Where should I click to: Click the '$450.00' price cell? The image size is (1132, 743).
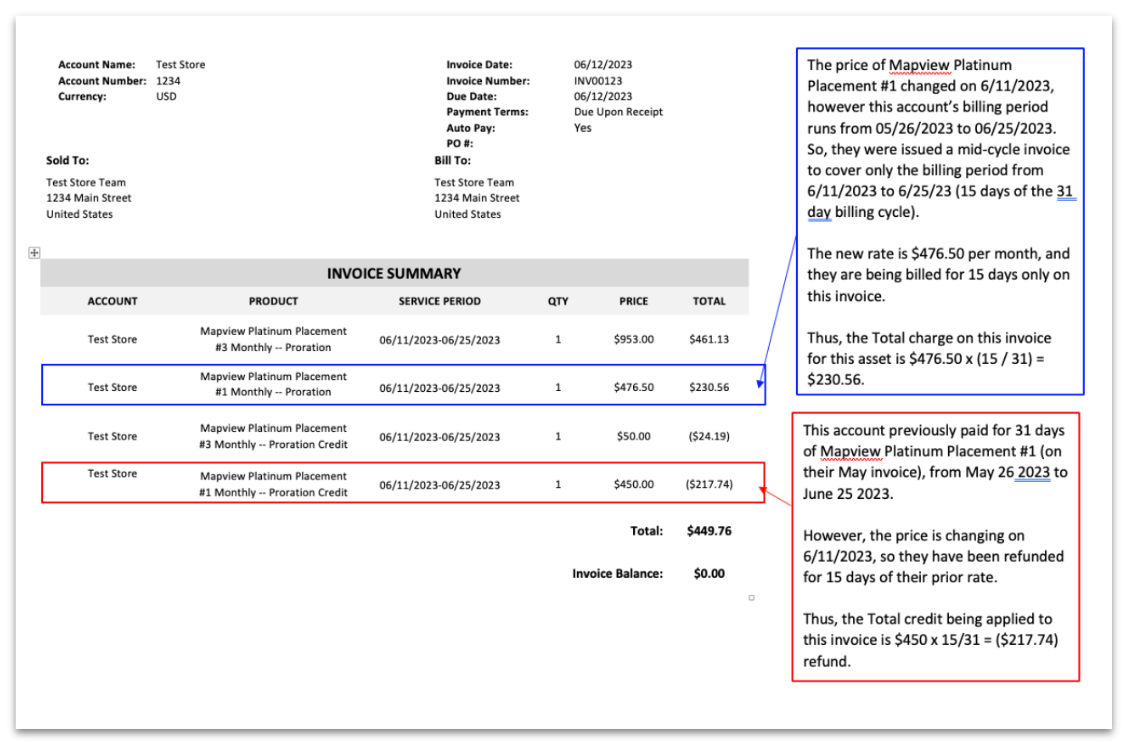coord(634,485)
